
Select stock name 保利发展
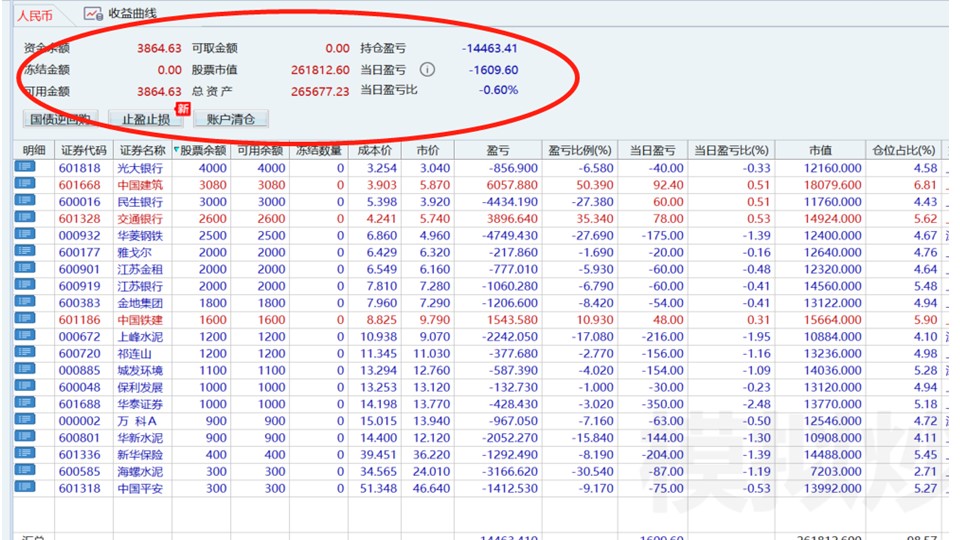coord(140,387)
